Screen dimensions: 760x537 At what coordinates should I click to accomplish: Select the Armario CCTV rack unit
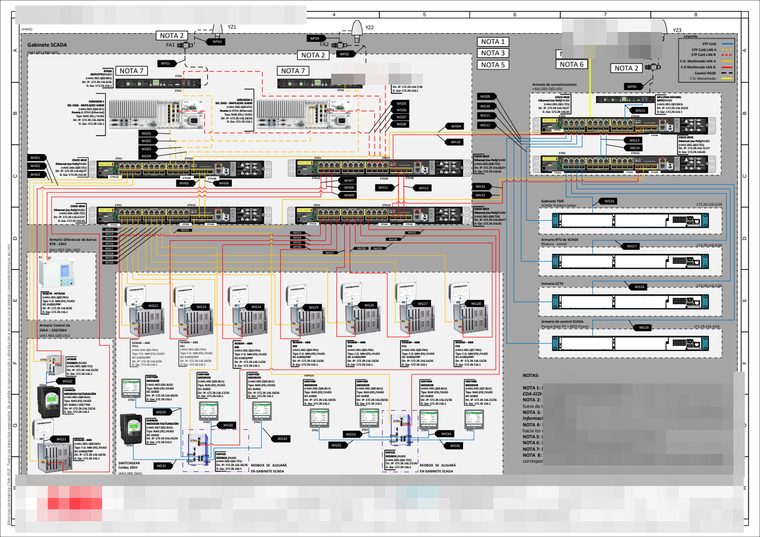point(630,301)
